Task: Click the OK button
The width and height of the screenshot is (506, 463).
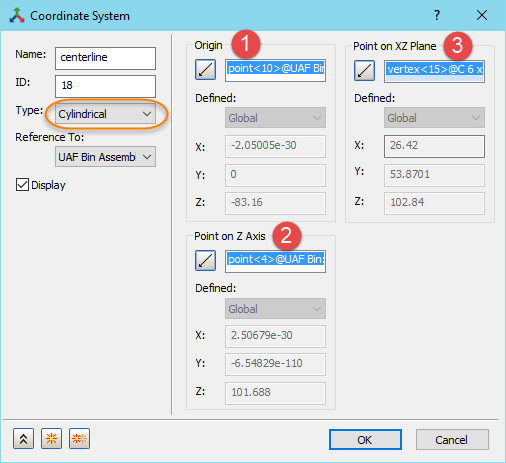Action: 365,440
